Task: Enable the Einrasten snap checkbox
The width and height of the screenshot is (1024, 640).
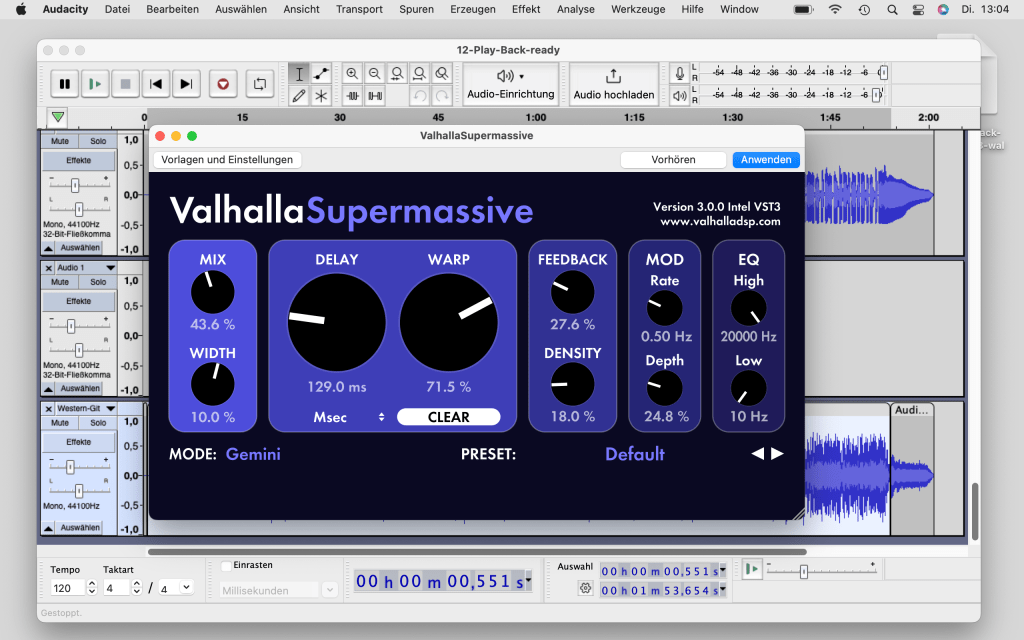Action: [x=226, y=566]
